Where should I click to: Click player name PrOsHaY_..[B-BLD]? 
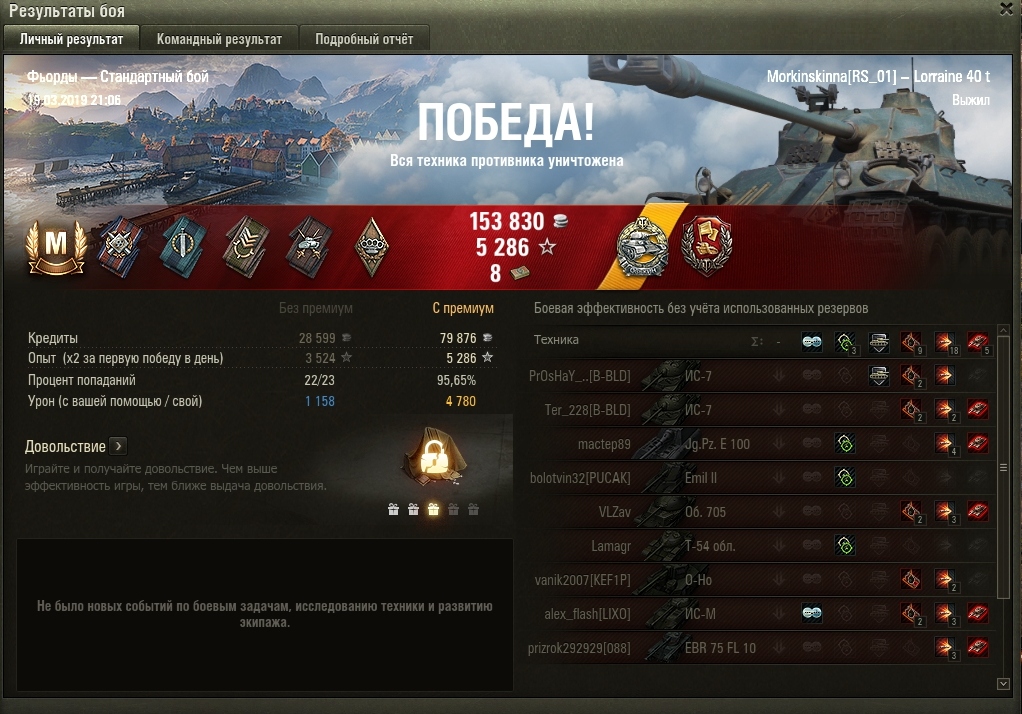pyautogui.click(x=579, y=376)
